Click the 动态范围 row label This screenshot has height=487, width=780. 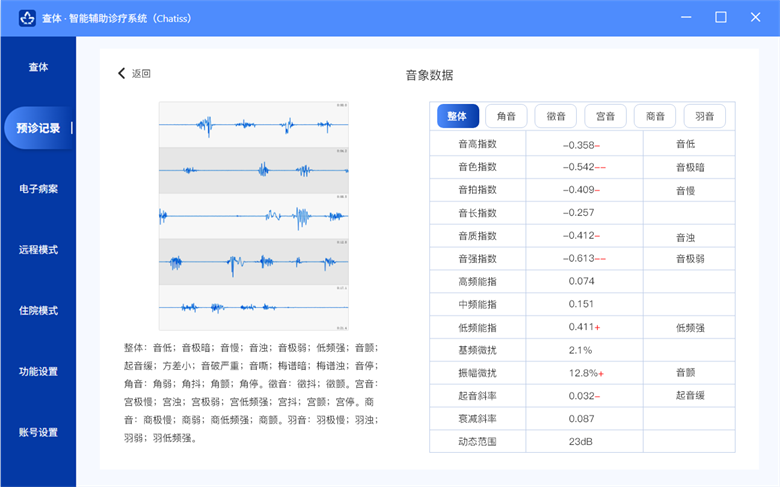tap(478, 442)
